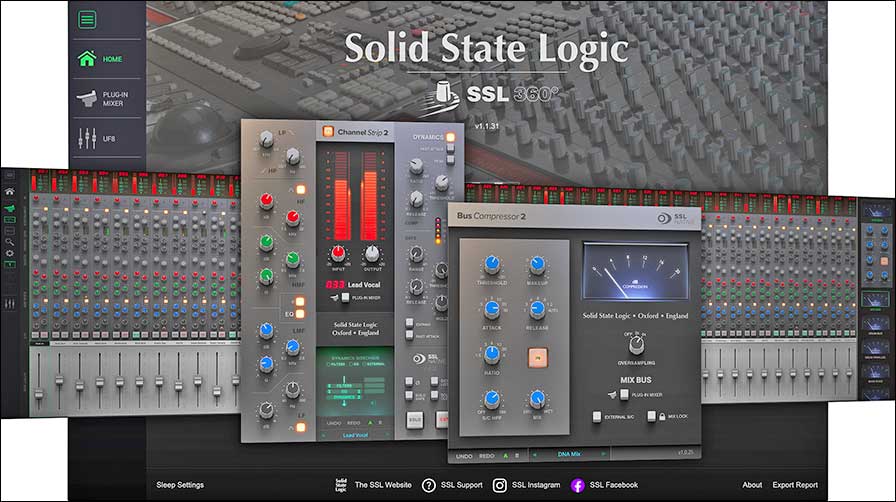Go to previous preset before DNA Mix

click(x=535, y=454)
